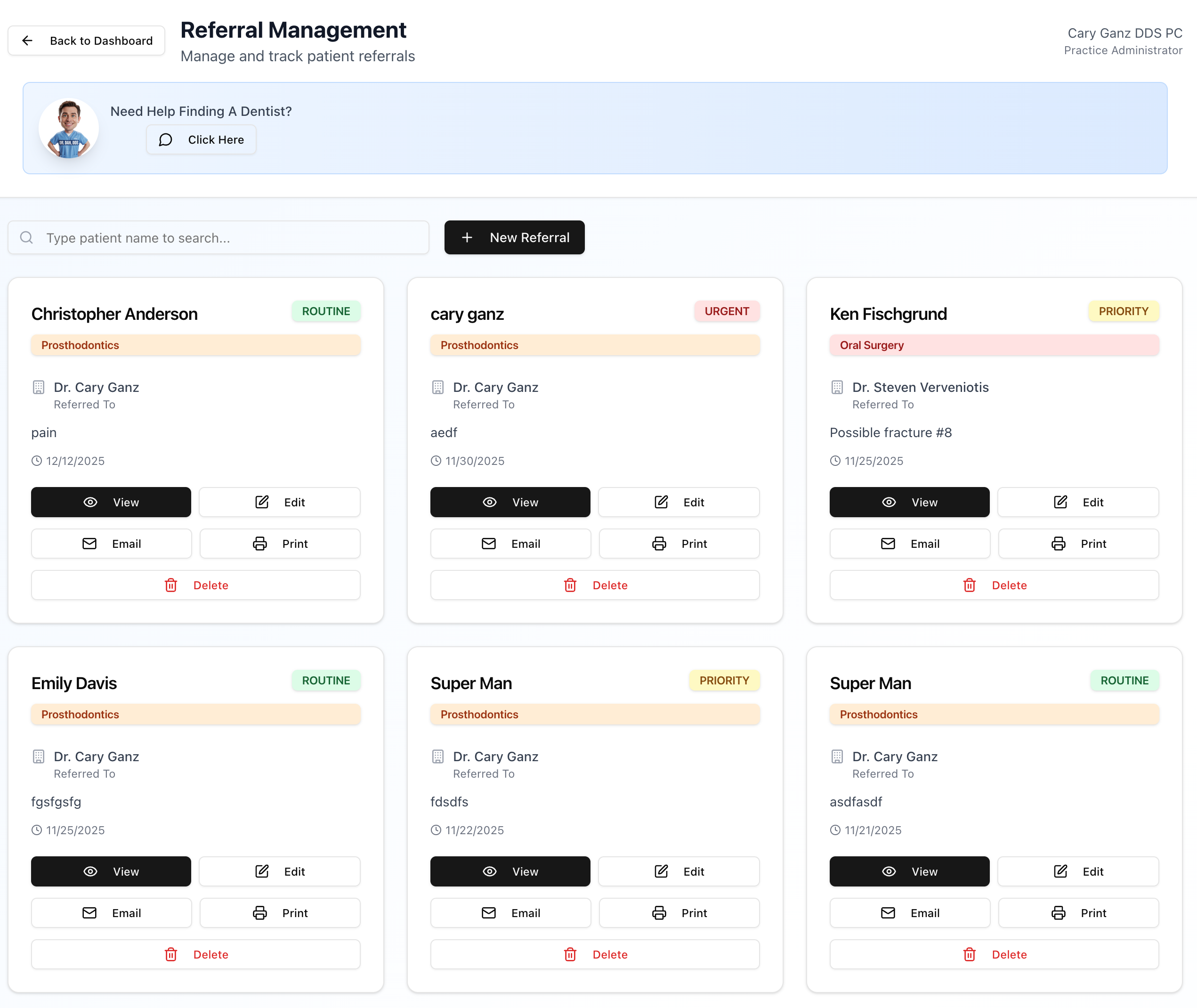This screenshot has width=1197, height=1008.
Task: Click the back arrow icon beside Back to Dashboard
Action: [27, 41]
